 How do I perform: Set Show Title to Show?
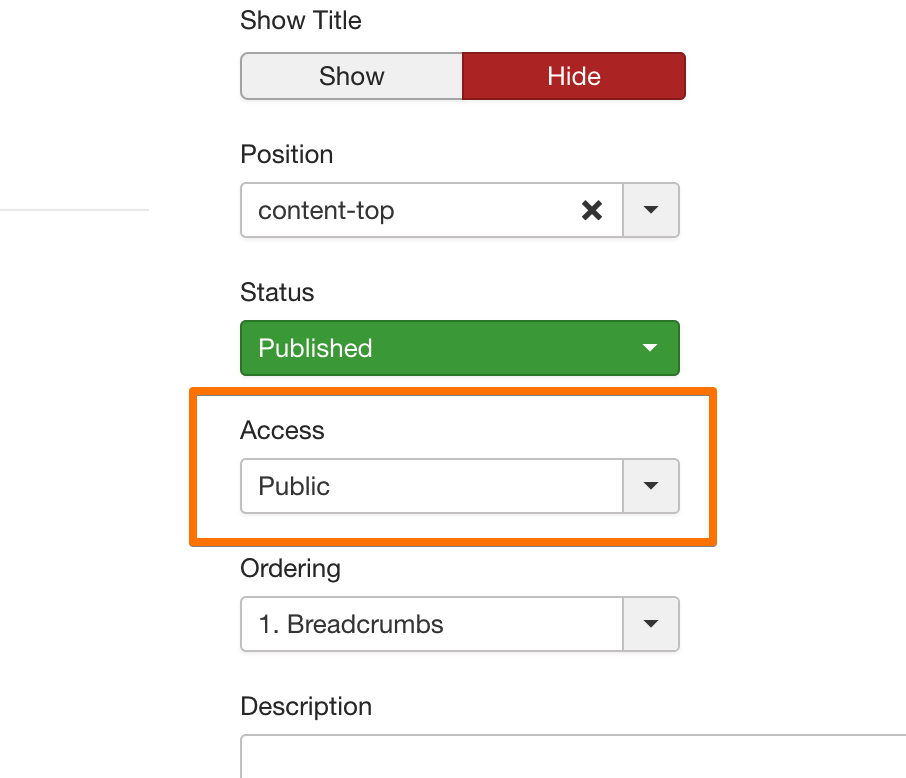[x=352, y=76]
